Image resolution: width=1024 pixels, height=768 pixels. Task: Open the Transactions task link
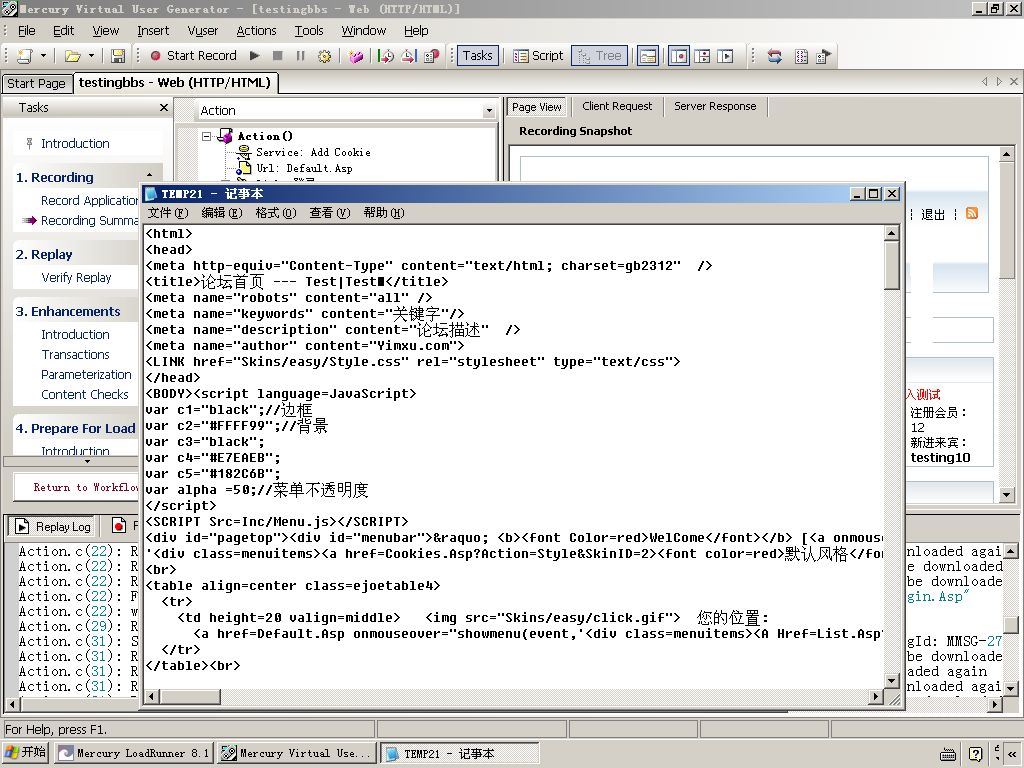coord(75,355)
